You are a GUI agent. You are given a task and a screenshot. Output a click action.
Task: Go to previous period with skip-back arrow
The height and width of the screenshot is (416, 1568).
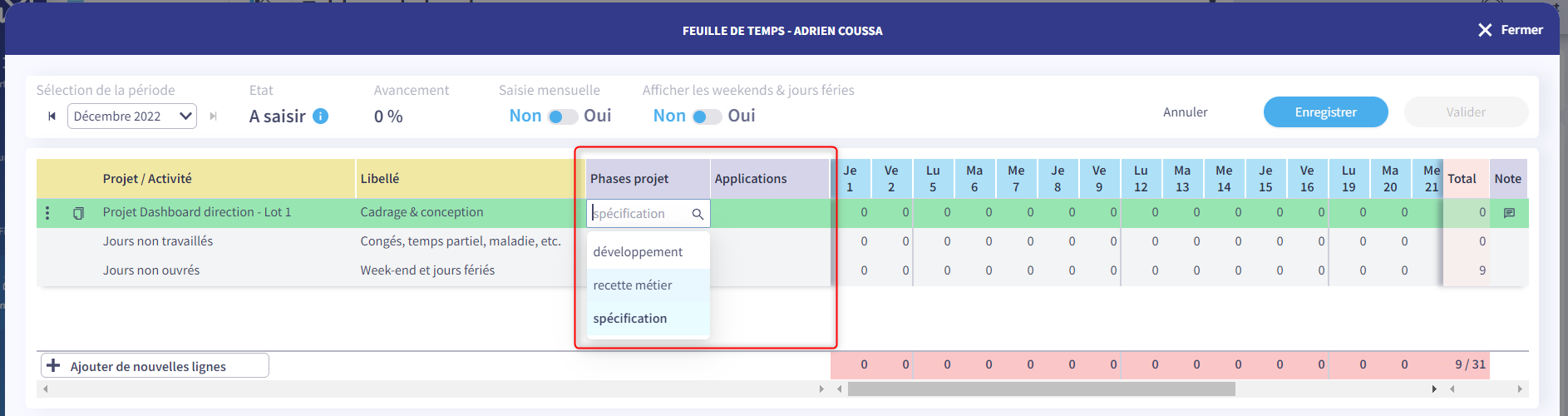pyautogui.click(x=52, y=116)
